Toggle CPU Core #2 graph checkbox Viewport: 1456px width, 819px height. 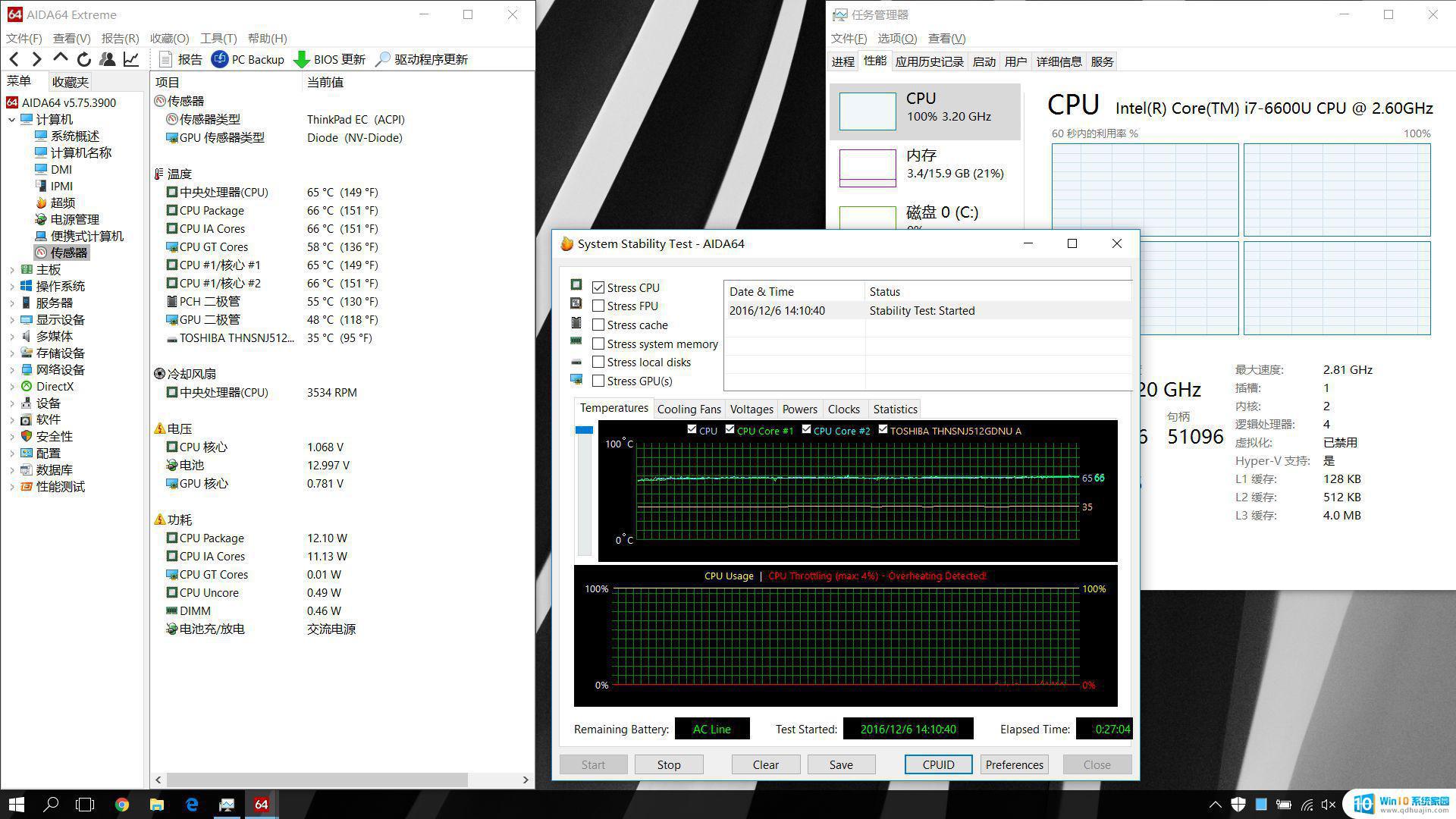click(806, 429)
